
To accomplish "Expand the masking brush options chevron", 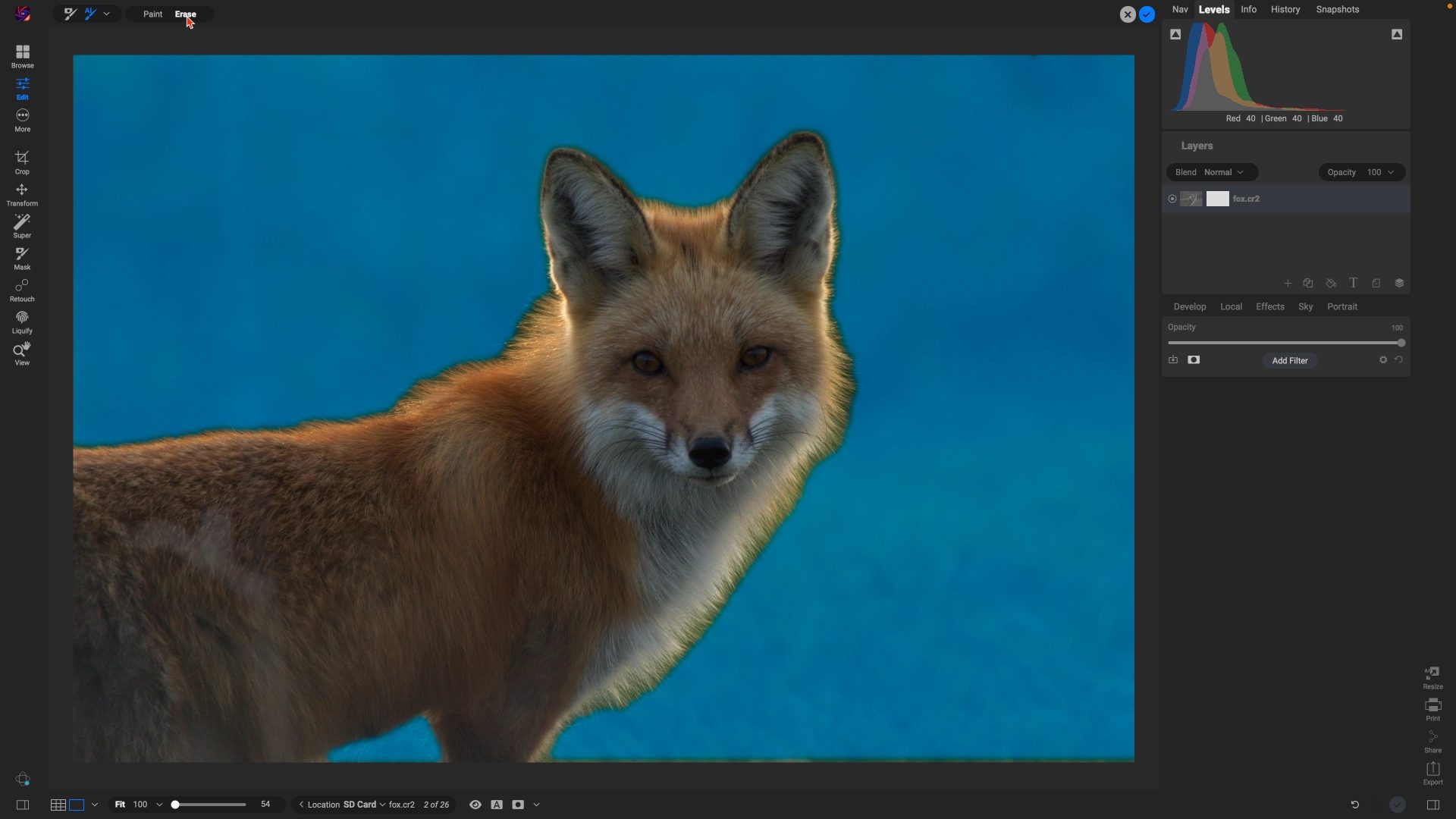I will (x=106, y=14).
